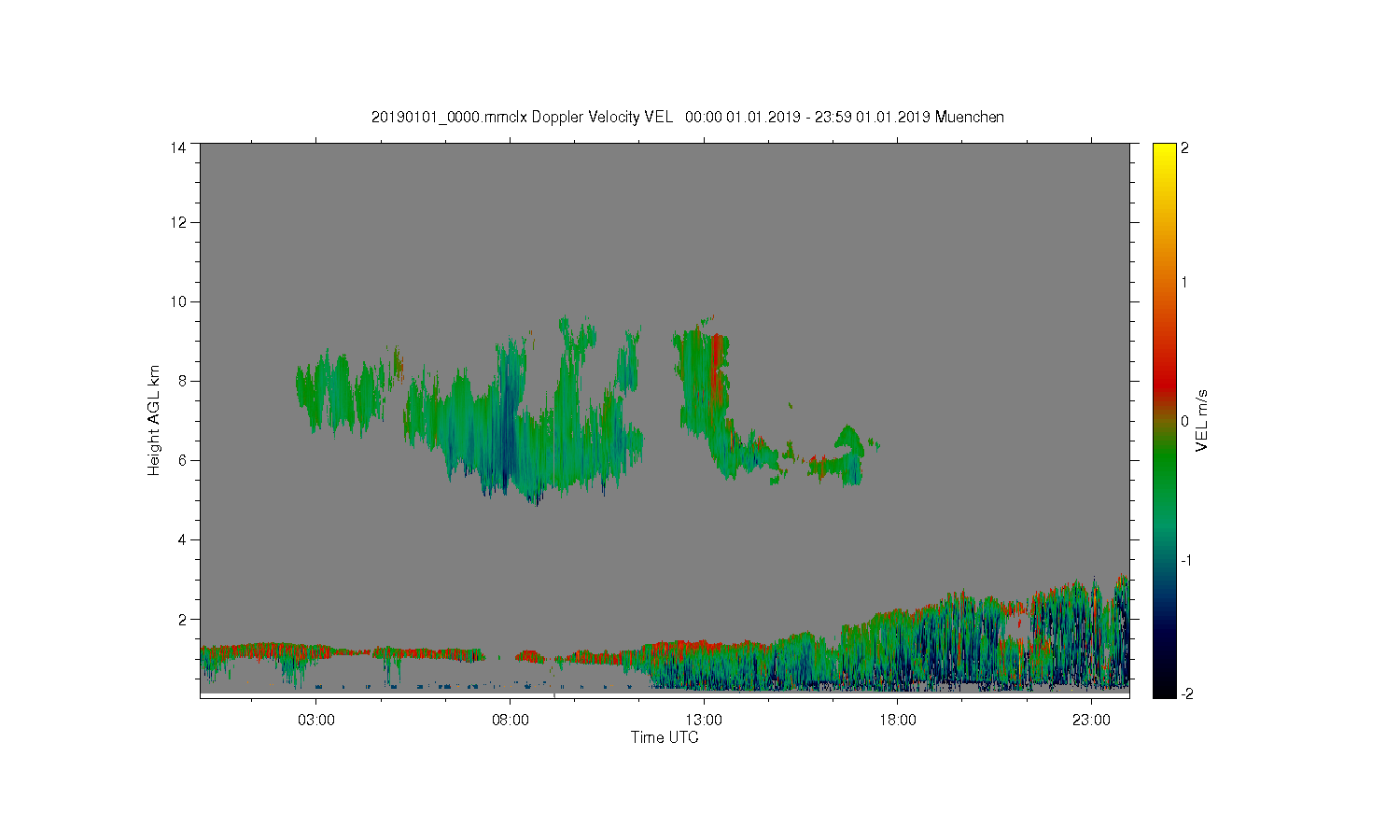Click the plot title text at top

688,117
